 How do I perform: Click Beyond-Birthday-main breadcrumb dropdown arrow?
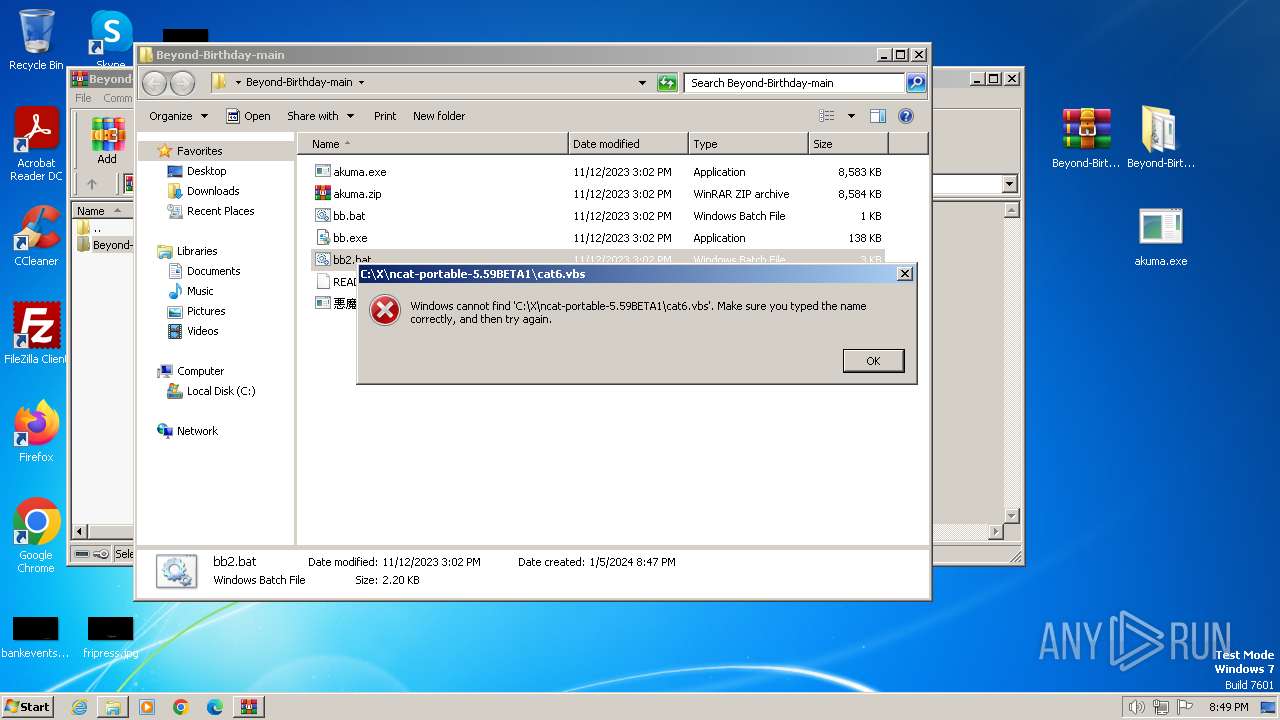[x=361, y=83]
